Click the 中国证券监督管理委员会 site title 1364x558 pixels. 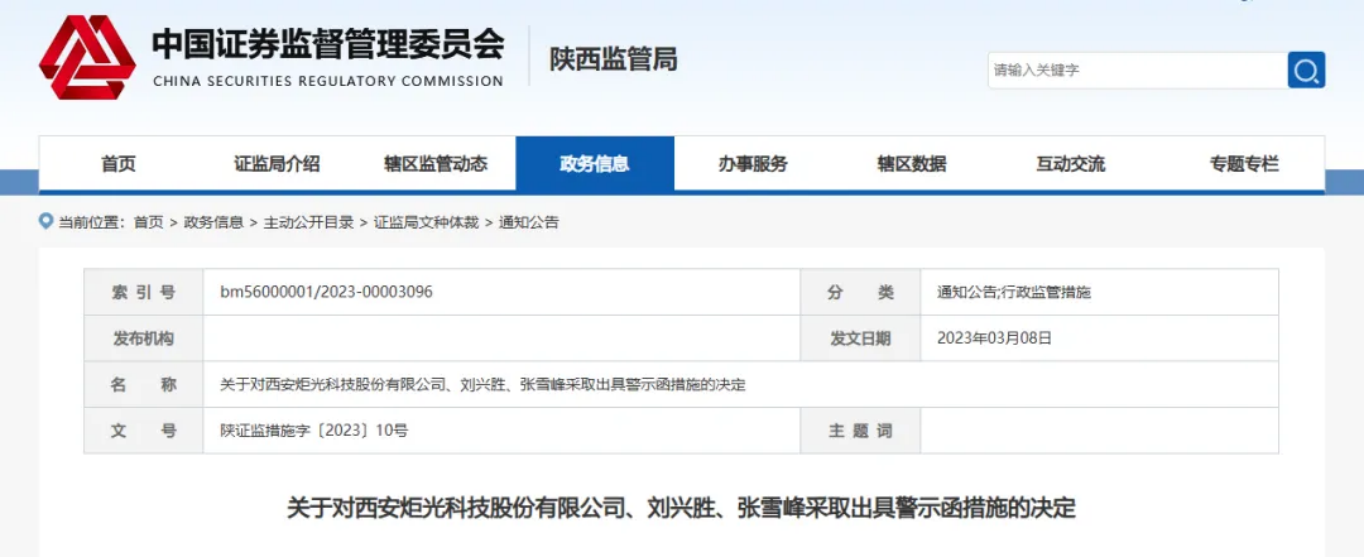pyautogui.click(x=328, y=45)
